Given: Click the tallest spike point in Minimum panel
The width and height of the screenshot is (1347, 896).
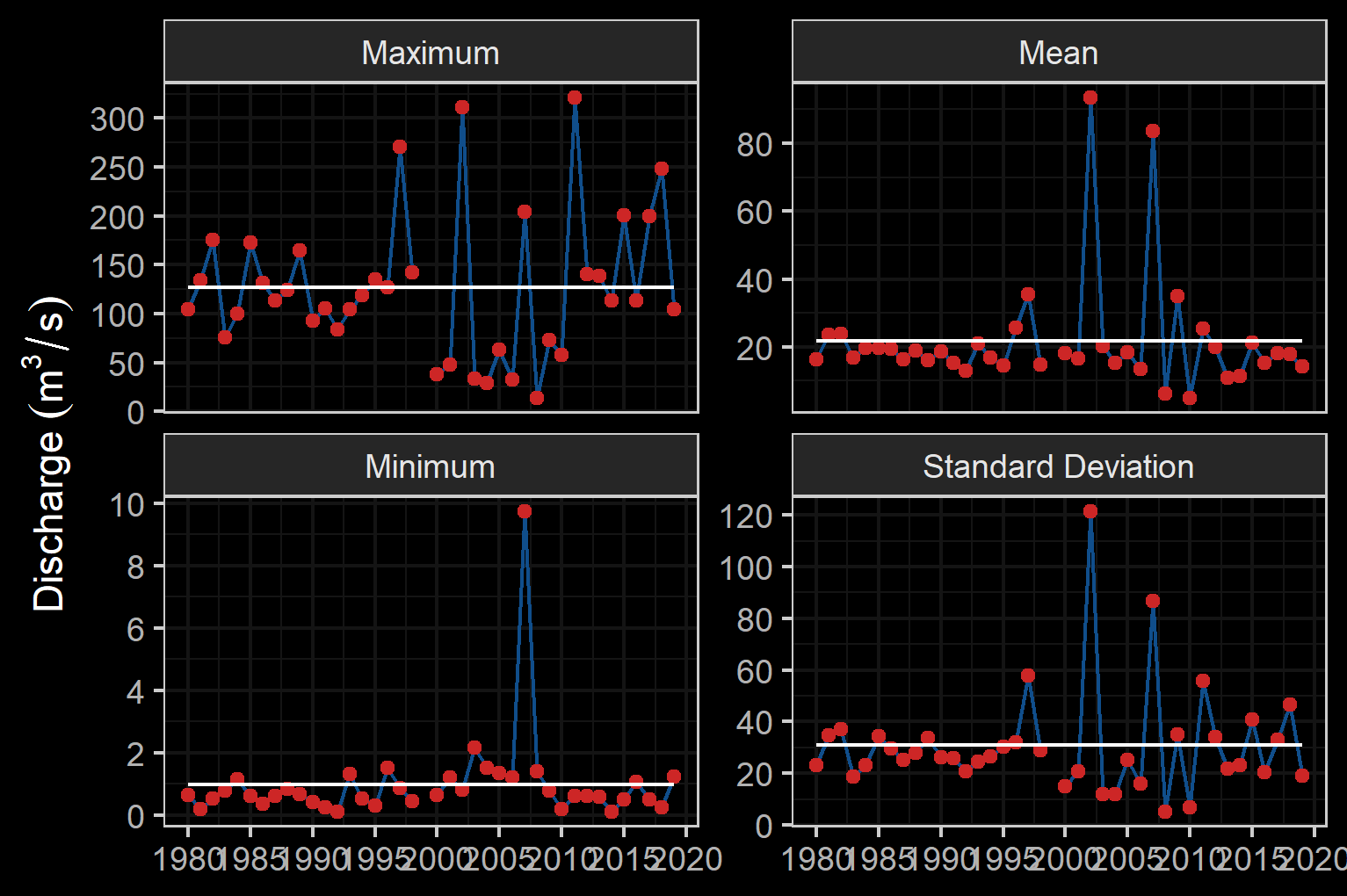Looking at the screenshot, I should (525, 511).
